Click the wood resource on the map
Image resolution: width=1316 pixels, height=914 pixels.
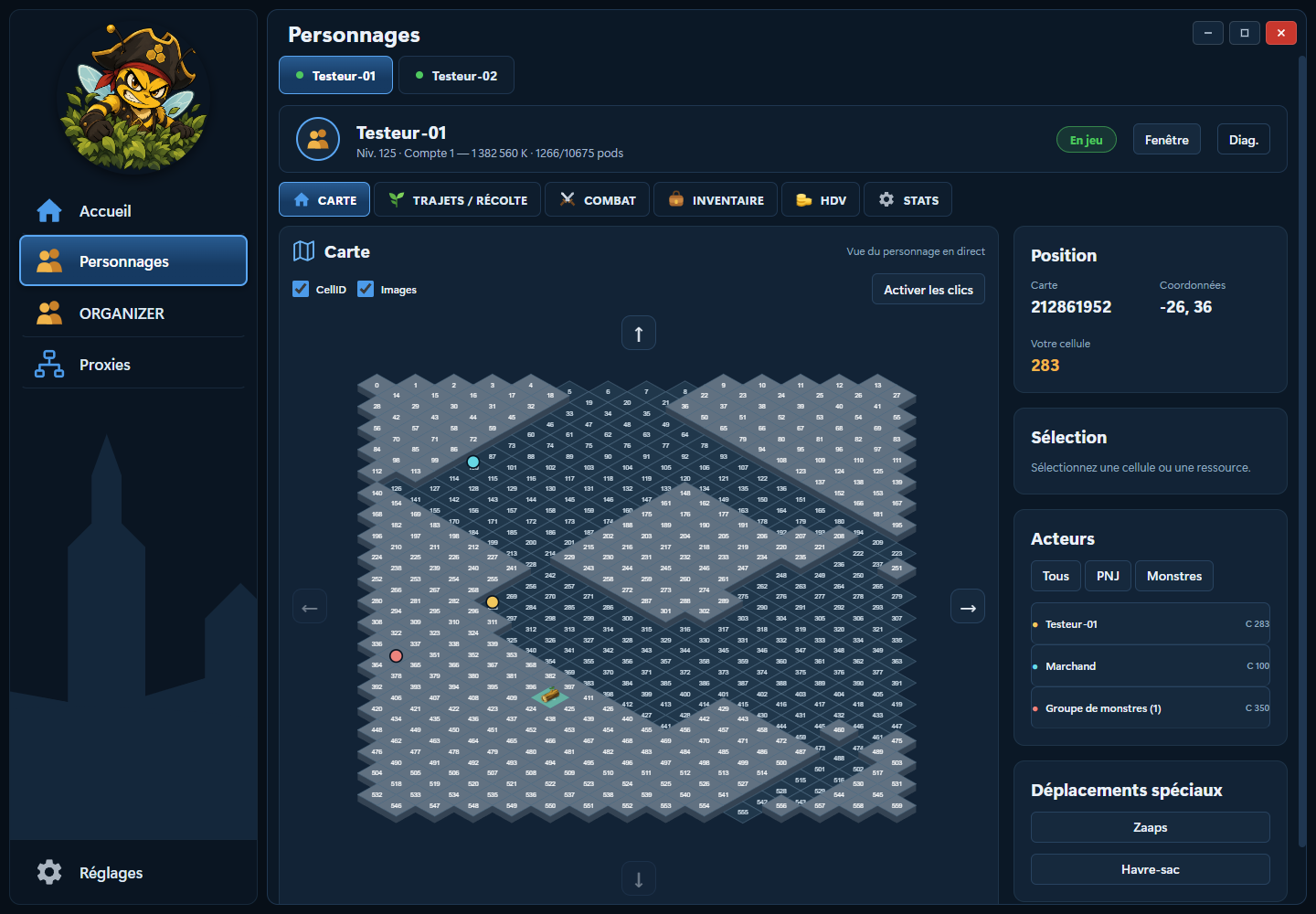point(550,696)
